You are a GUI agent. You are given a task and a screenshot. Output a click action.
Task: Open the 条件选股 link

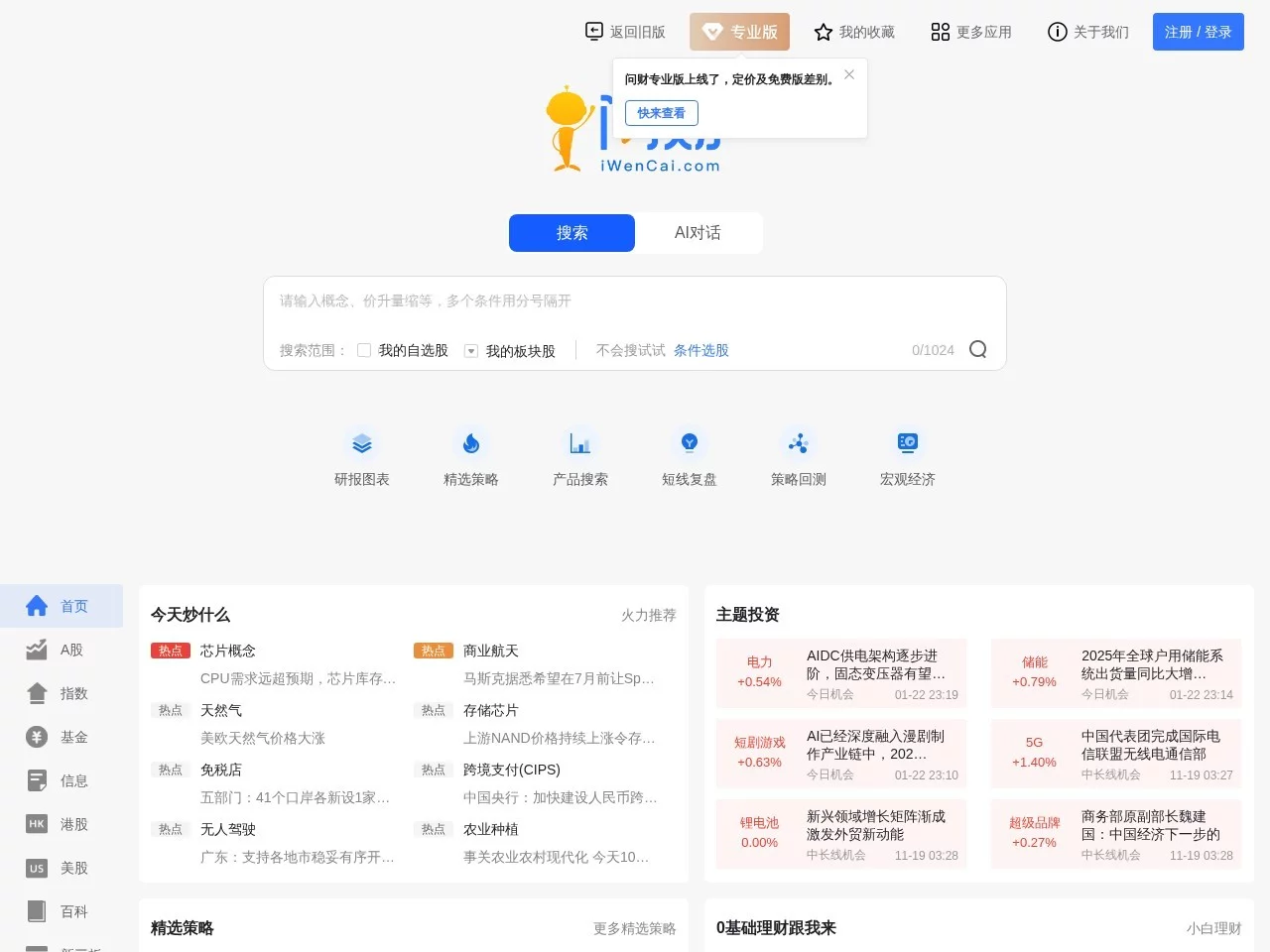[700, 350]
